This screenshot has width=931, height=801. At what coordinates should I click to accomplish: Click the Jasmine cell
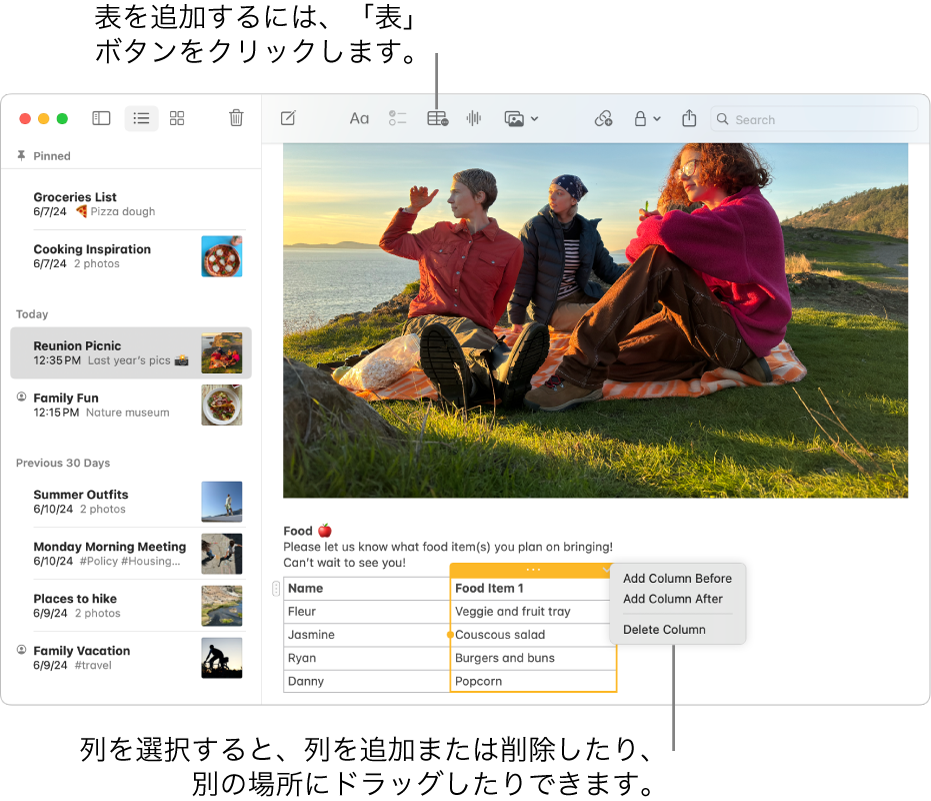[x=366, y=635]
